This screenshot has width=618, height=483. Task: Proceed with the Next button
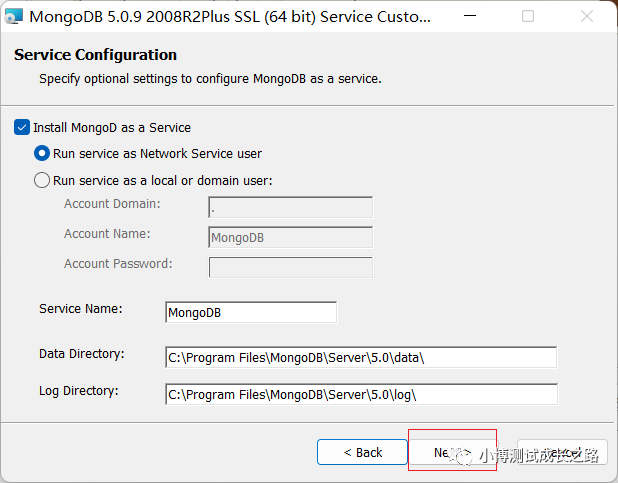pyautogui.click(x=452, y=452)
